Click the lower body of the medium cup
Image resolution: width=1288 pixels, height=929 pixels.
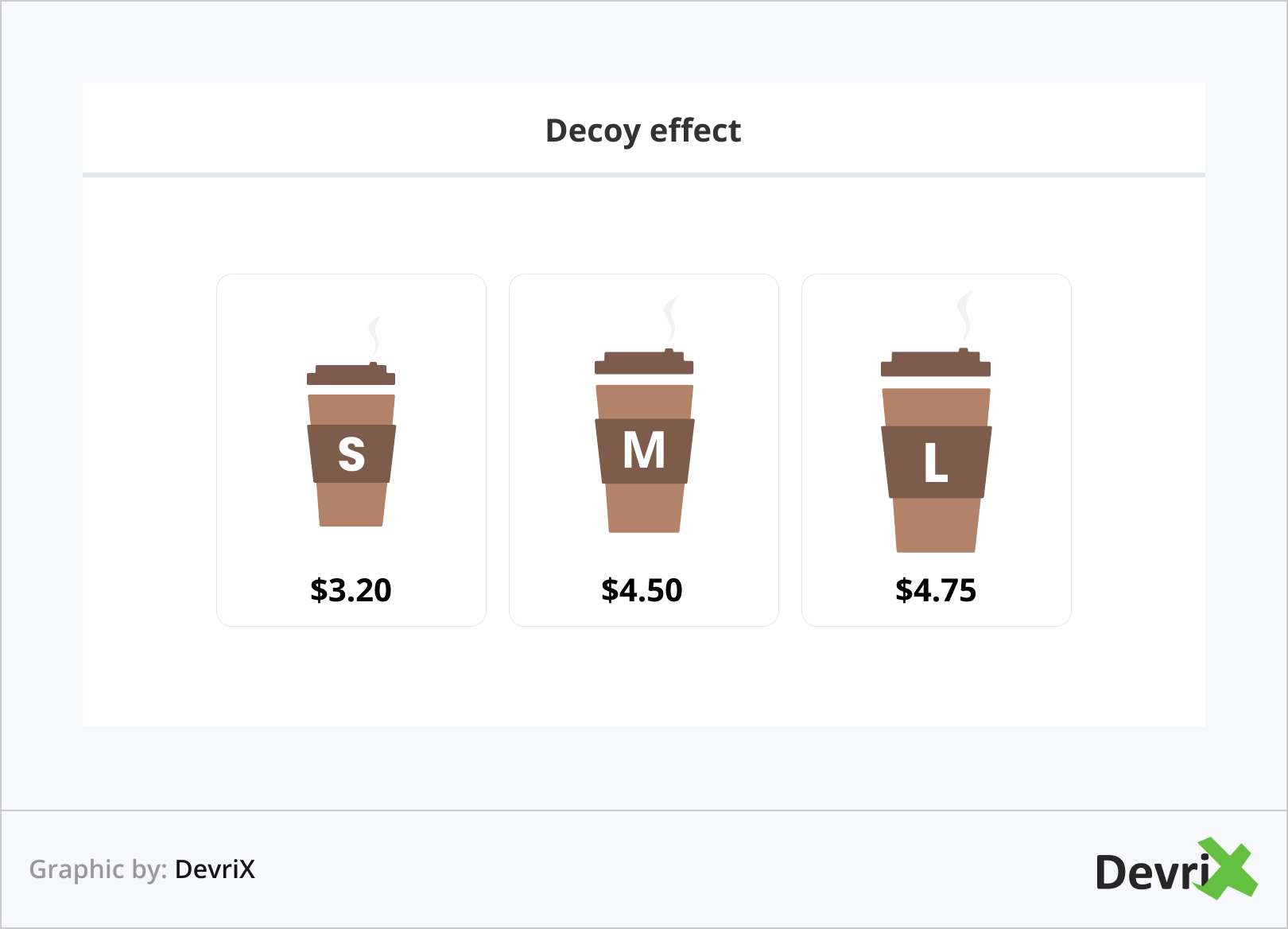click(644, 508)
